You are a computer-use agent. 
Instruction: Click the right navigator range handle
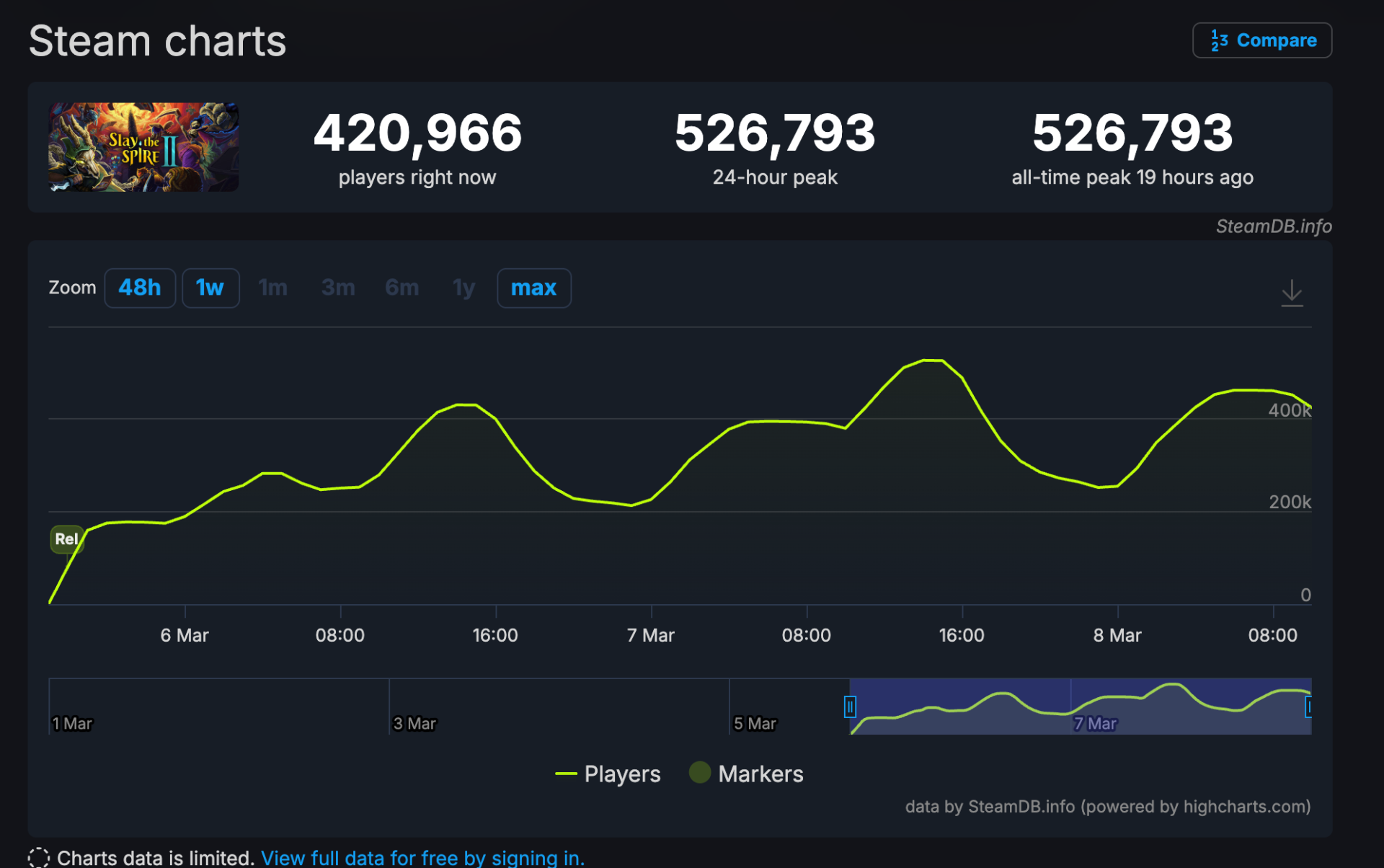pyautogui.click(x=1308, y=707)
